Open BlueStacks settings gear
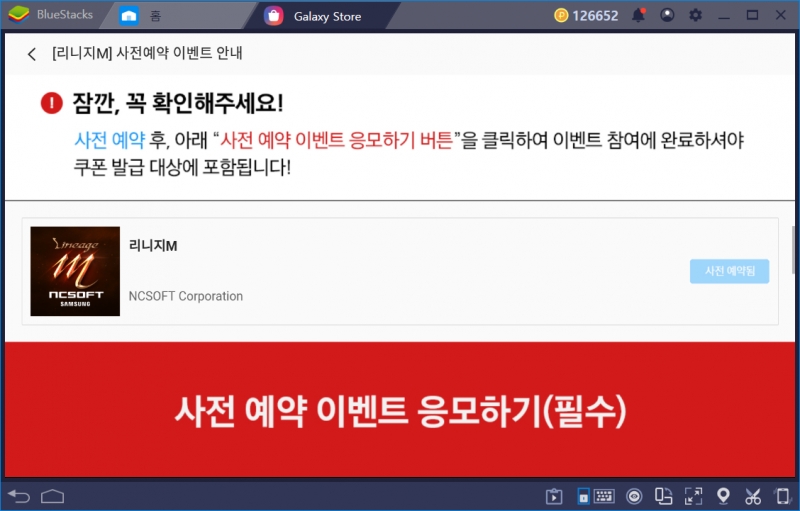Viewport: 800px width, 511px height. coord(696,15)
